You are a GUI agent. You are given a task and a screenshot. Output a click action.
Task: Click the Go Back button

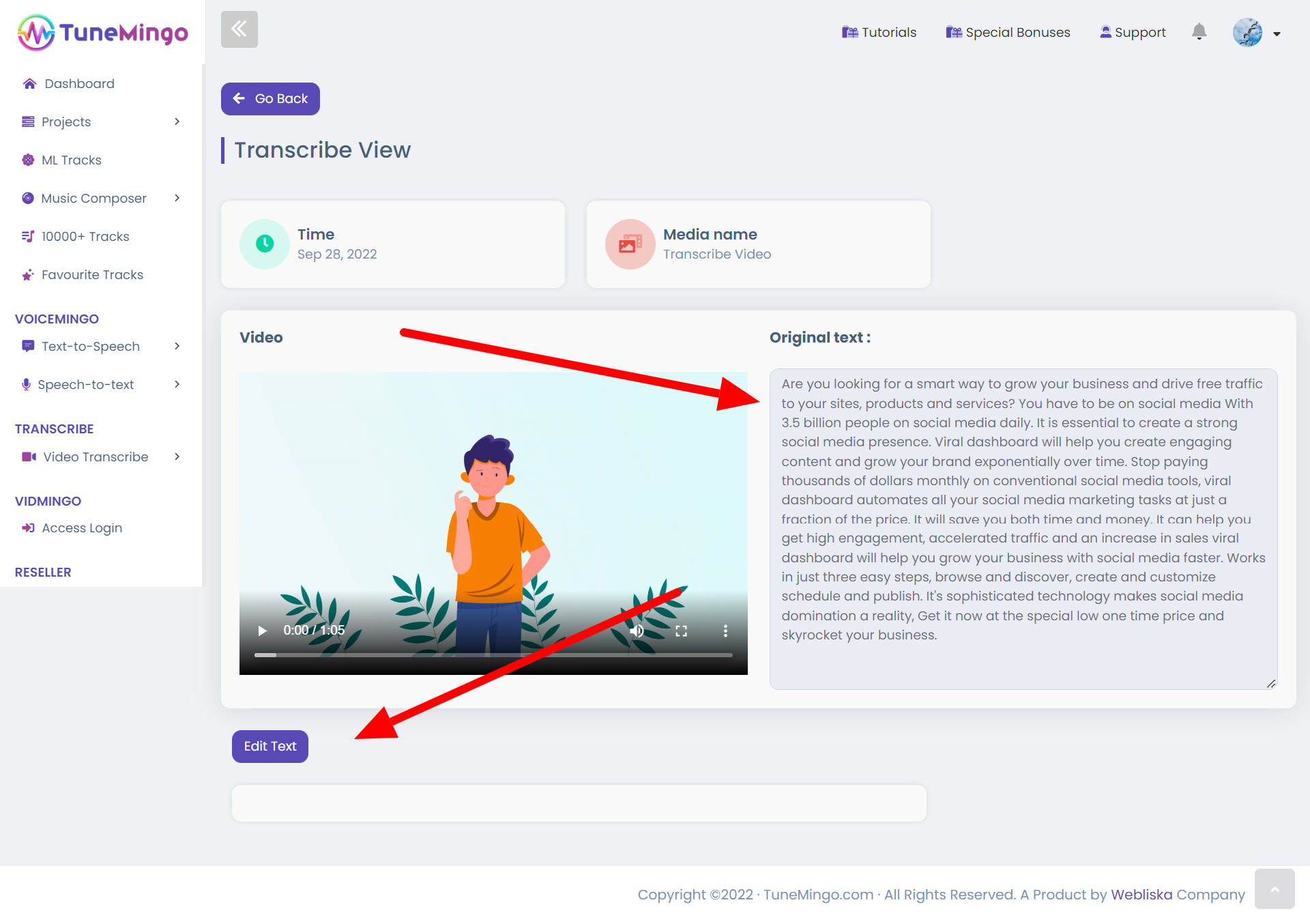point(270,99)
